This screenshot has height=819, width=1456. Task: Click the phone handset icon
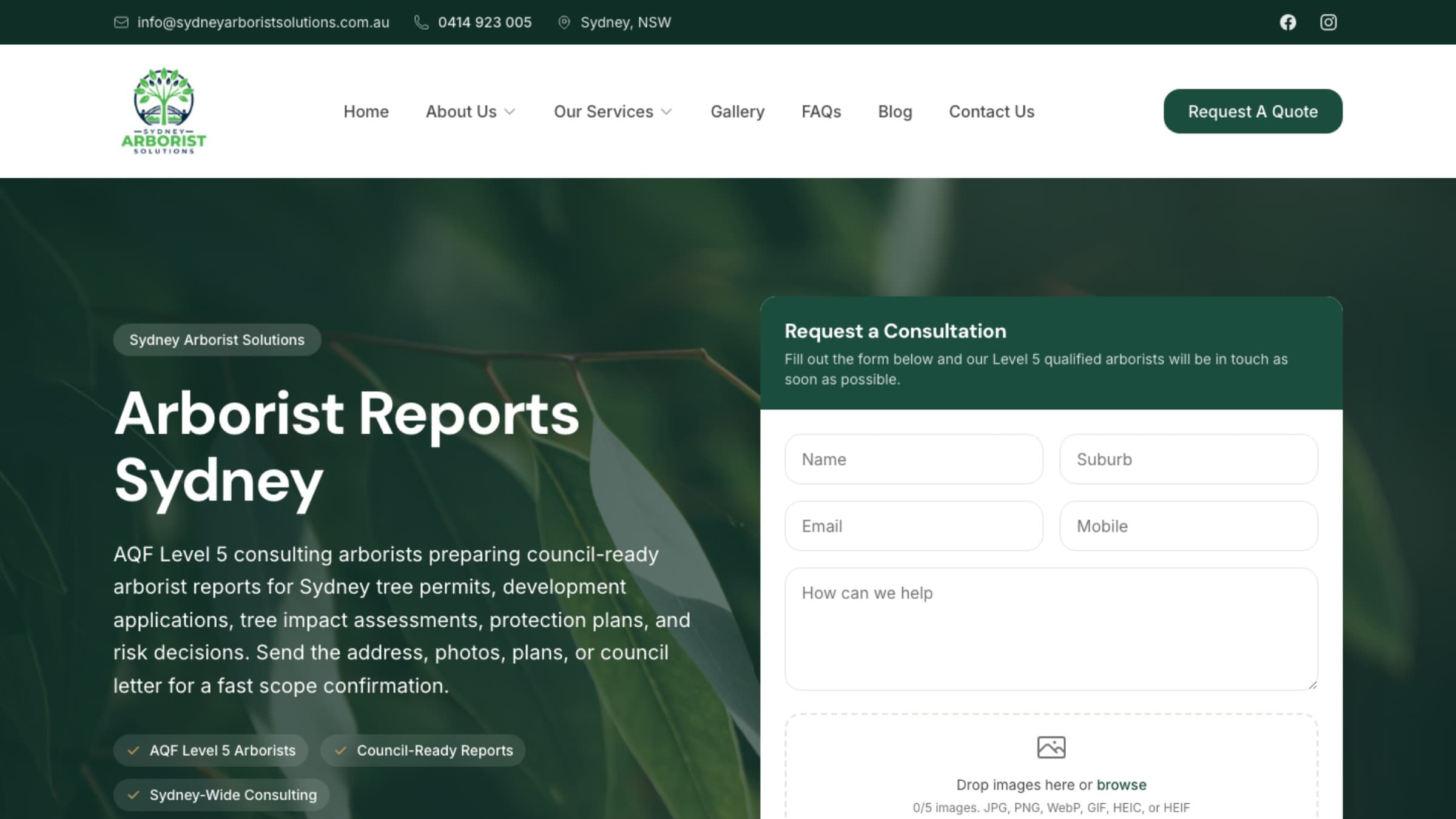click(421, 22)
